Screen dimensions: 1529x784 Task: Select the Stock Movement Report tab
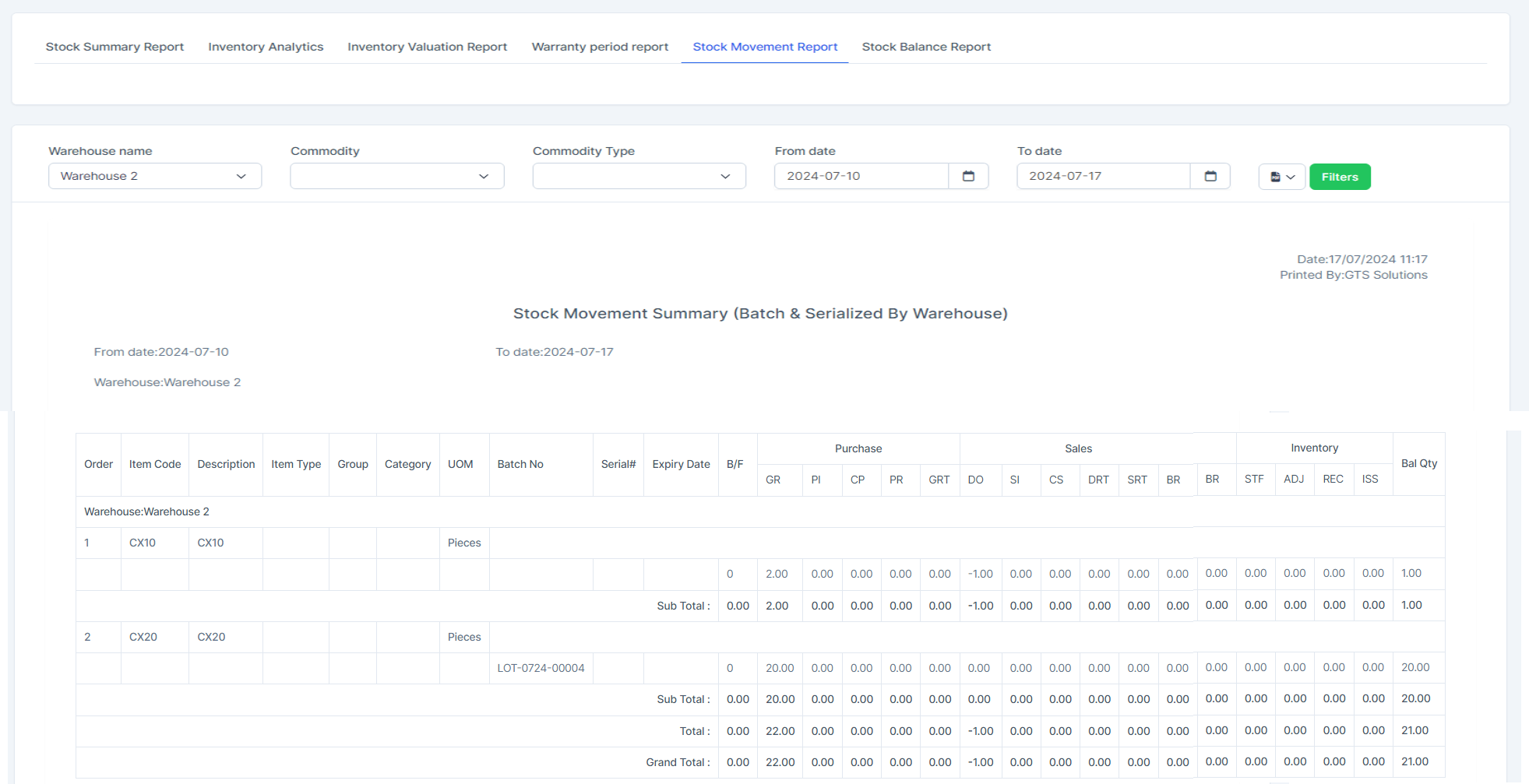[x=765, y=47]
